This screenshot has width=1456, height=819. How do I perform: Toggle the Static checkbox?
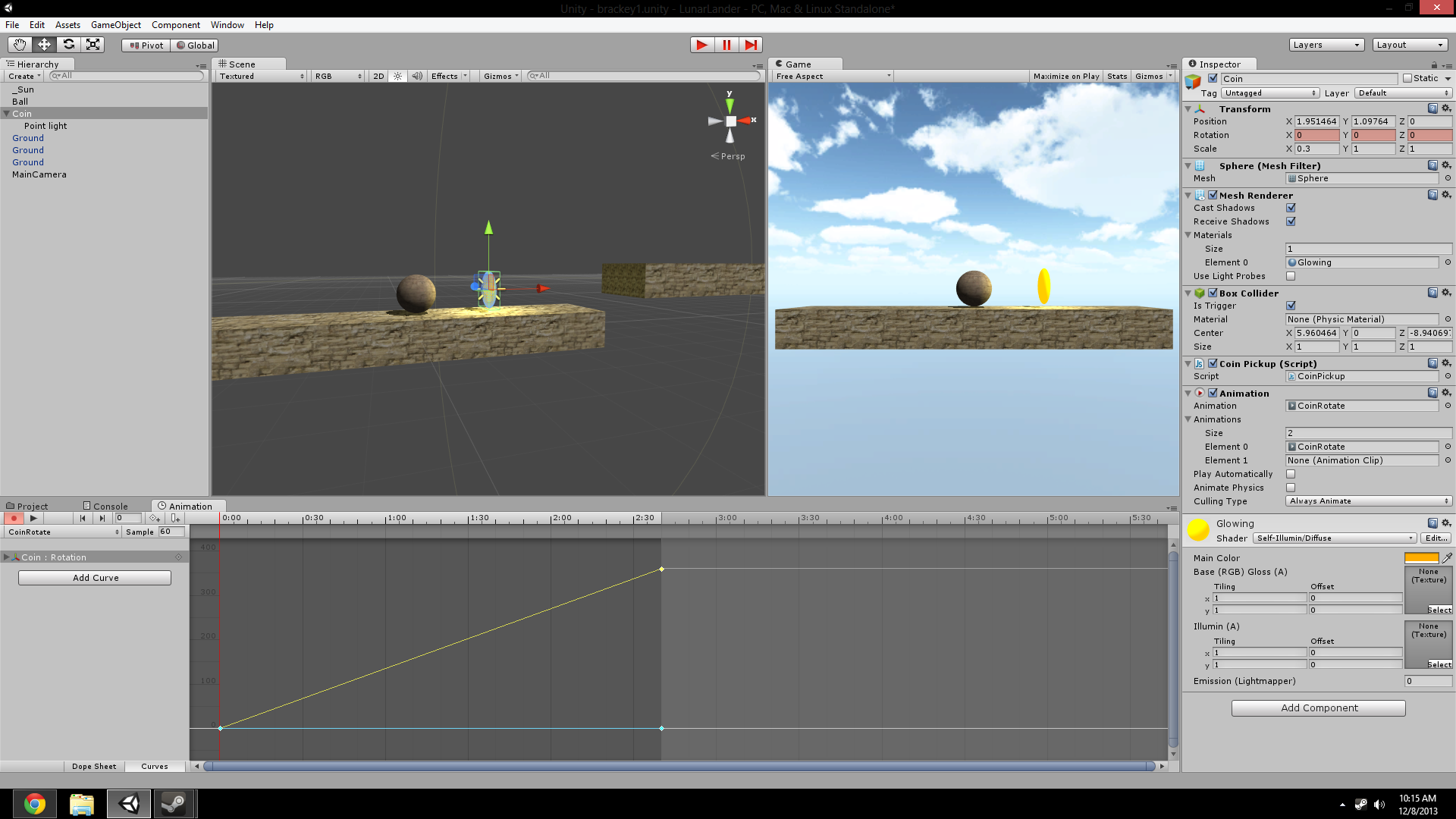tap(1407, 78)
